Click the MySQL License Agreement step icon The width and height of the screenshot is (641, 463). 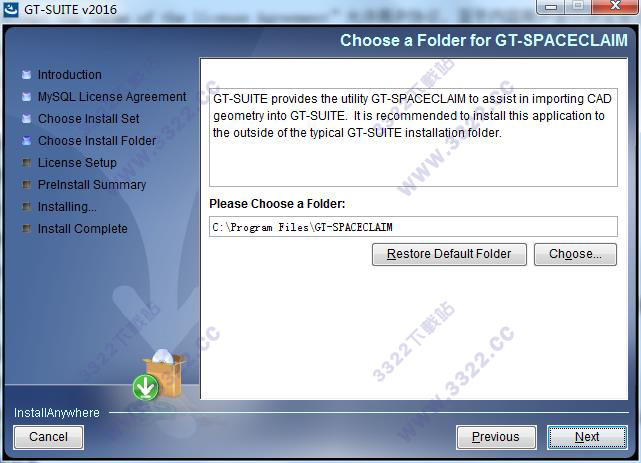pyautogui.click(x=27, y=97)
